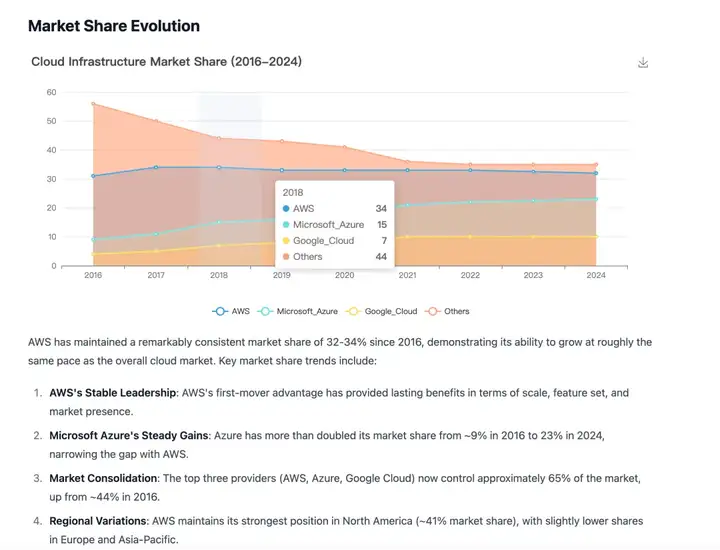This screenshot has width=720, height=550.
Task: Click the Microsoft_Azure 2016 data point
Action: 93,240
